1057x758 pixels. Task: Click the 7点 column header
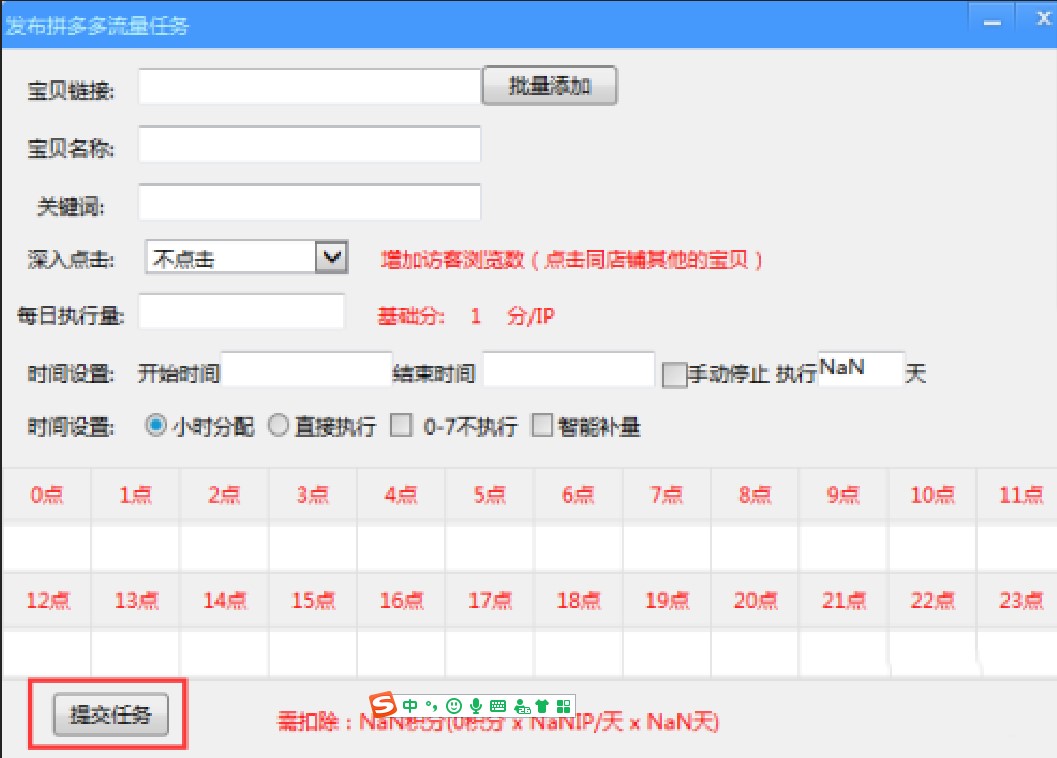[667, 495]
